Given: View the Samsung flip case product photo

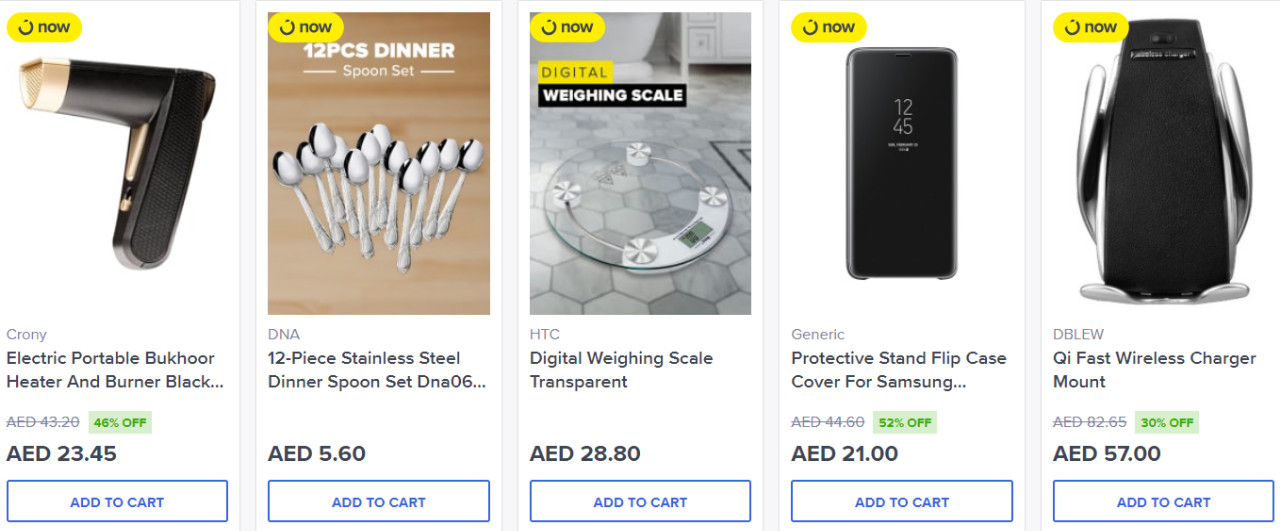Looking at the screenshot, I should 902,165.
